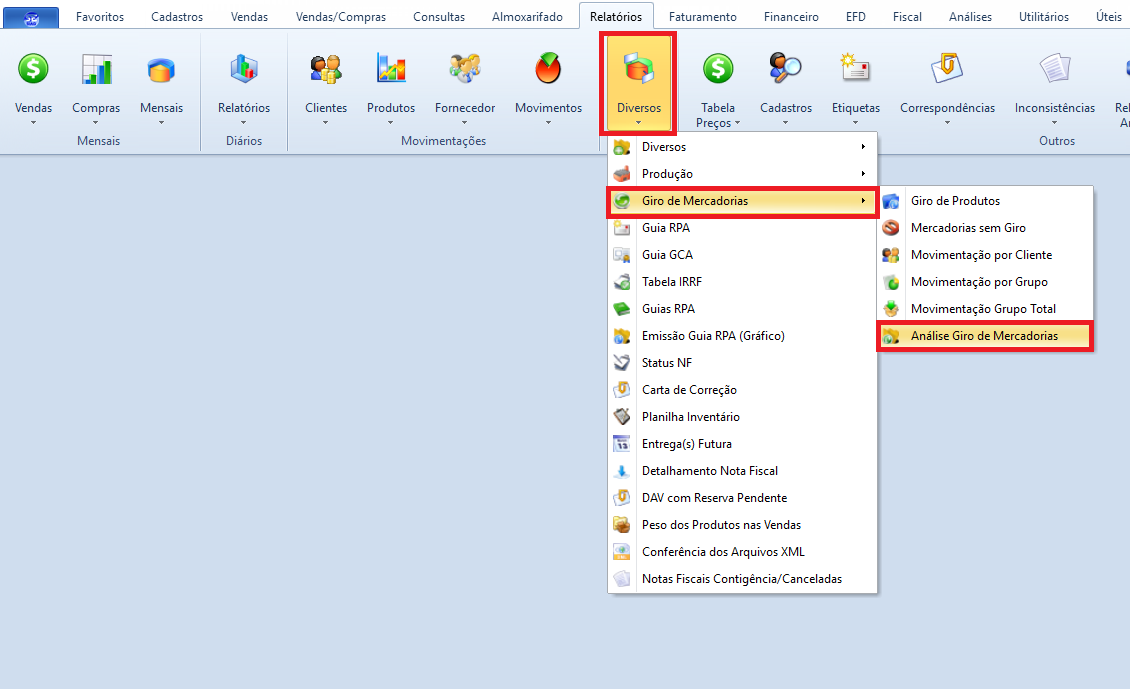
Task: Click the Movimentos icon in ribbon
Action: pos(548,69)
